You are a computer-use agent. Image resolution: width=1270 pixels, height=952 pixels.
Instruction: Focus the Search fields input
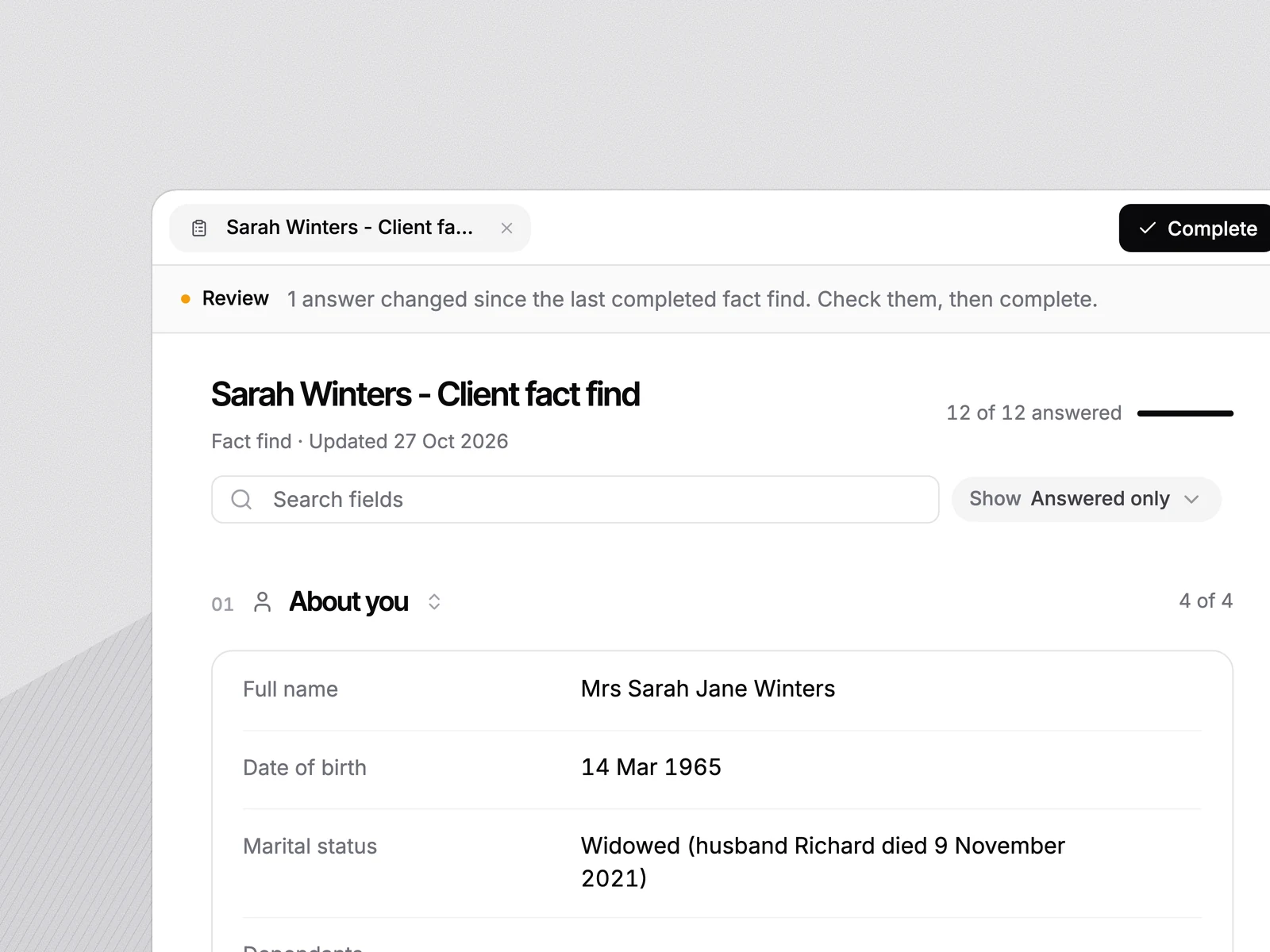[575, 500]
